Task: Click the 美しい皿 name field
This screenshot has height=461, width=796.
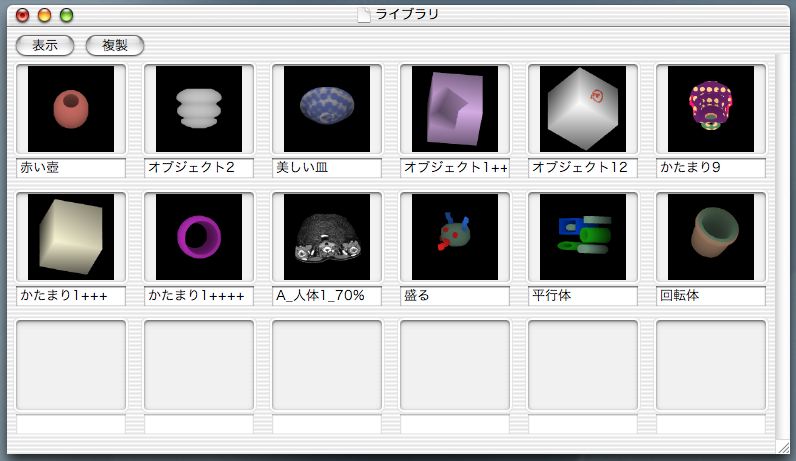Action: [x=327, y=168]
